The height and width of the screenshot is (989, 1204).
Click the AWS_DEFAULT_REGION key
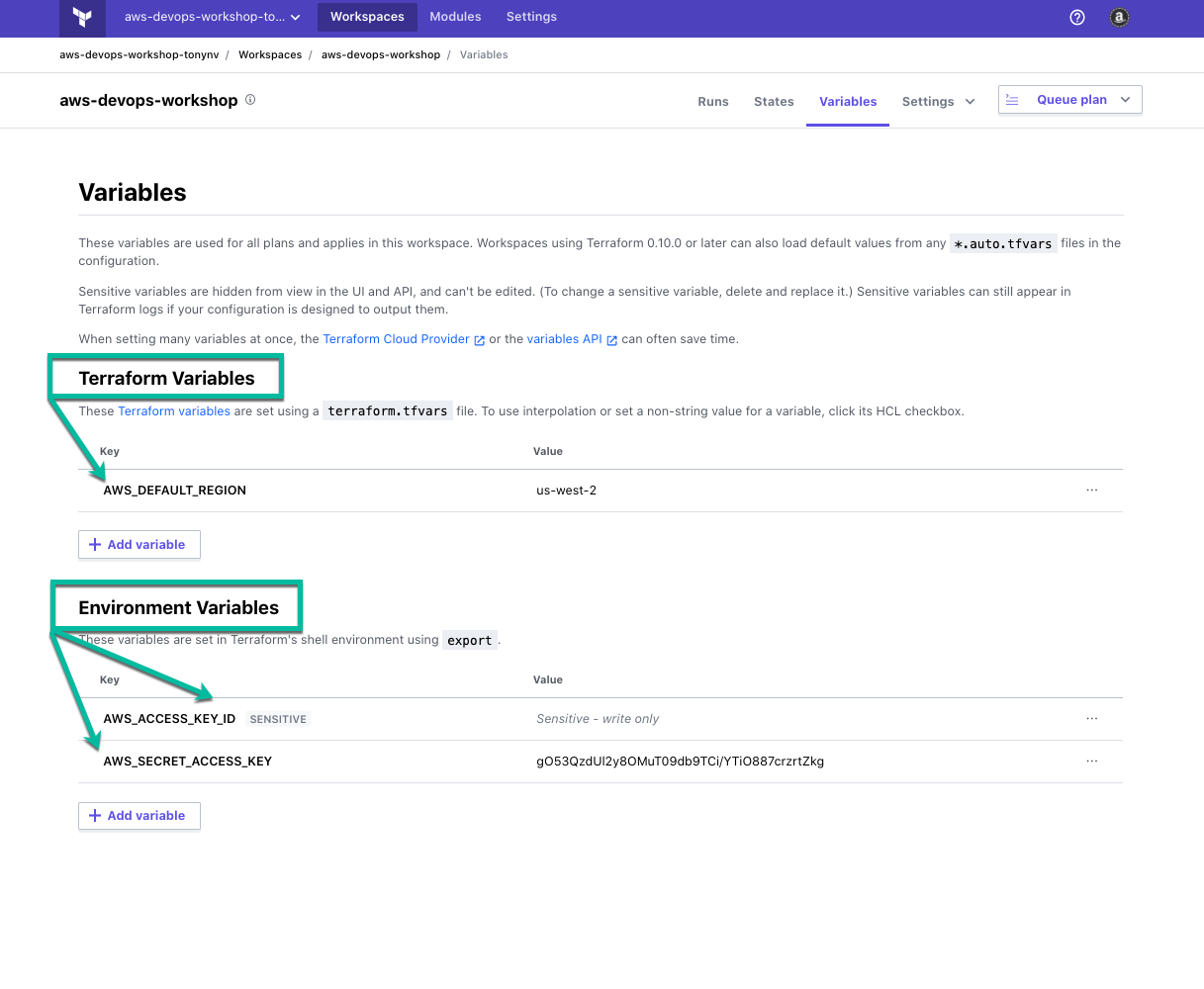coord(175,491)
